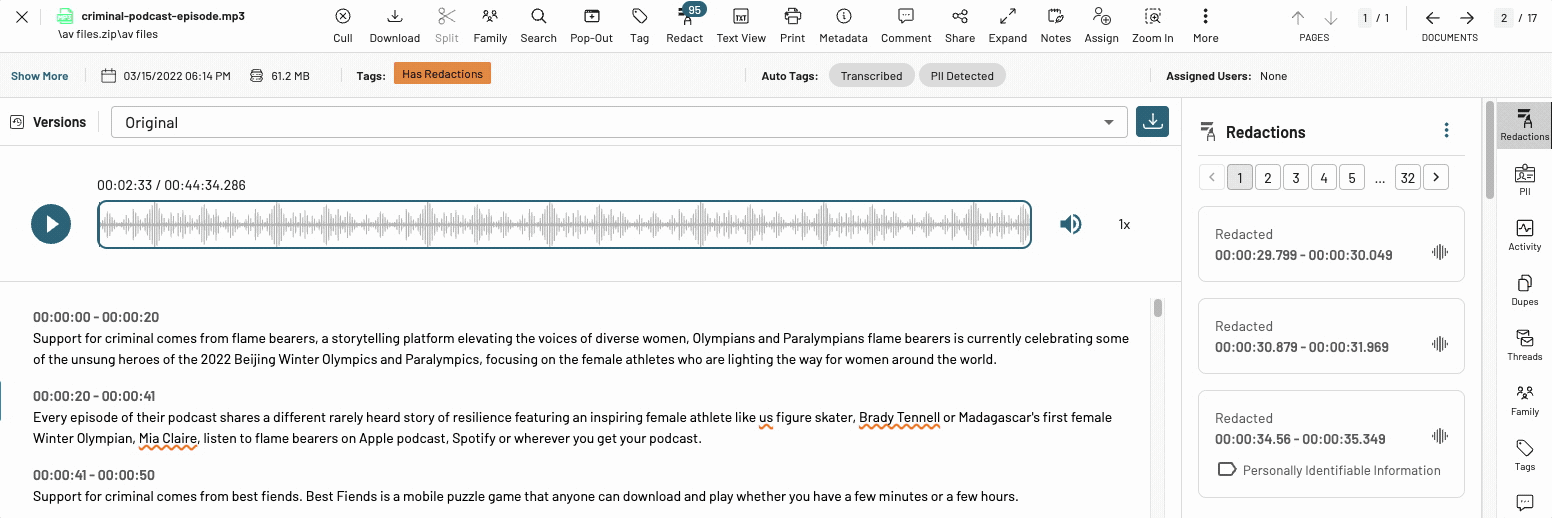Open the Redact tool with the 95 badge
Image resolution: width=1552 pixels, height=518 pixels.
(685, 26)
